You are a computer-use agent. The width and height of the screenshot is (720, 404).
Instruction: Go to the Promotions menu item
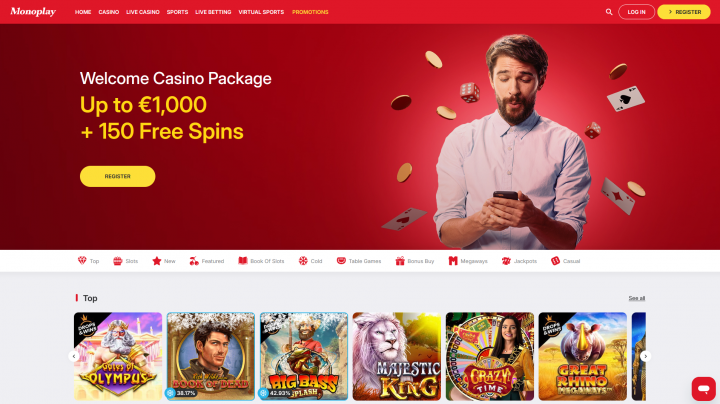coord(310,12)
